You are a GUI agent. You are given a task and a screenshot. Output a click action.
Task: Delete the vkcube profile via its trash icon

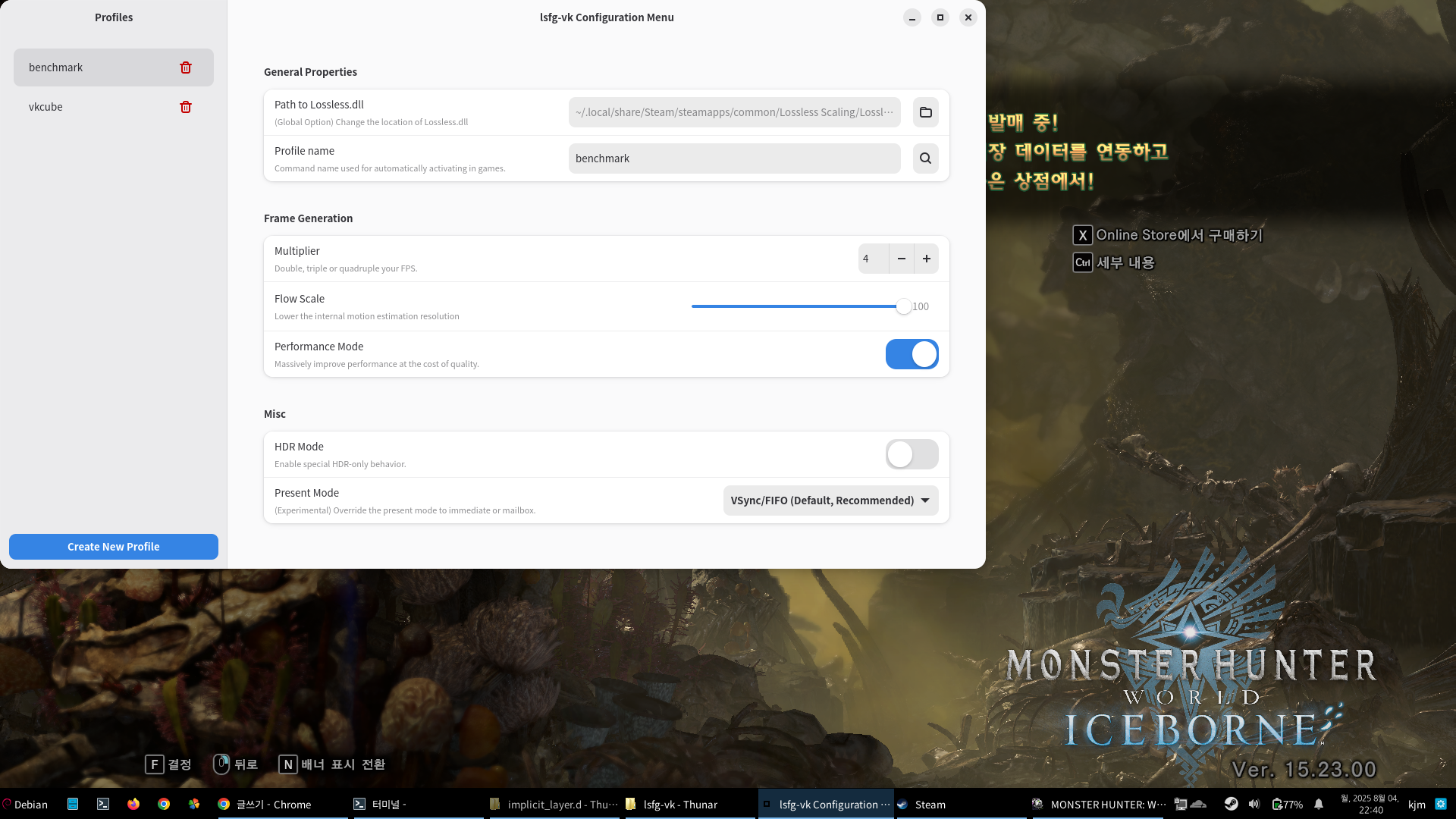click(x=186, y=107)
